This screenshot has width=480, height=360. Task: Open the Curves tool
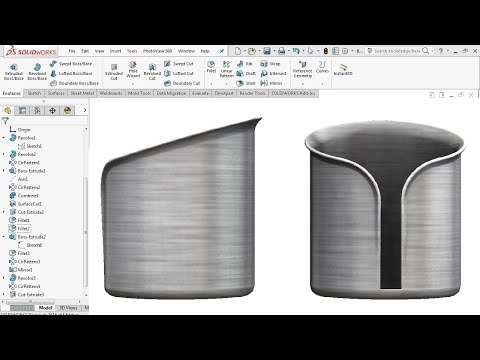322,67
